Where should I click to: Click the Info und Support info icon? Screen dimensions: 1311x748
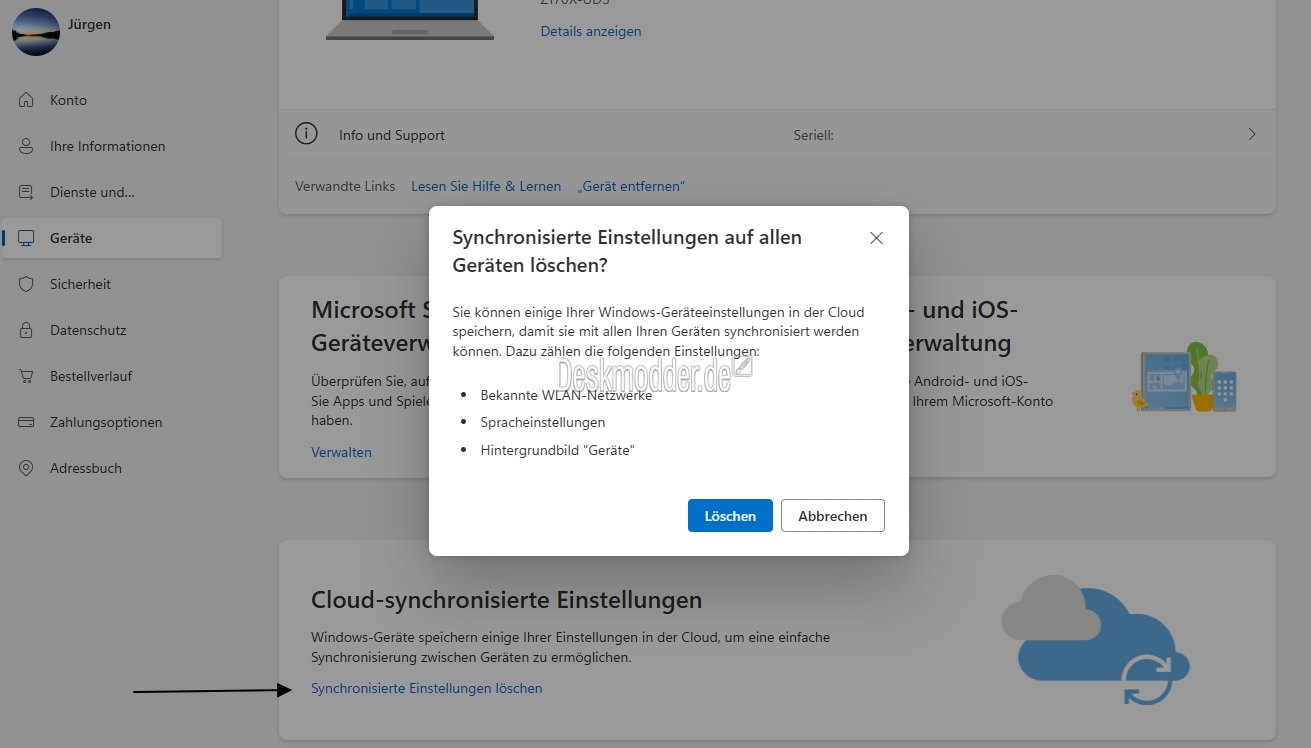tap(306, 134)
